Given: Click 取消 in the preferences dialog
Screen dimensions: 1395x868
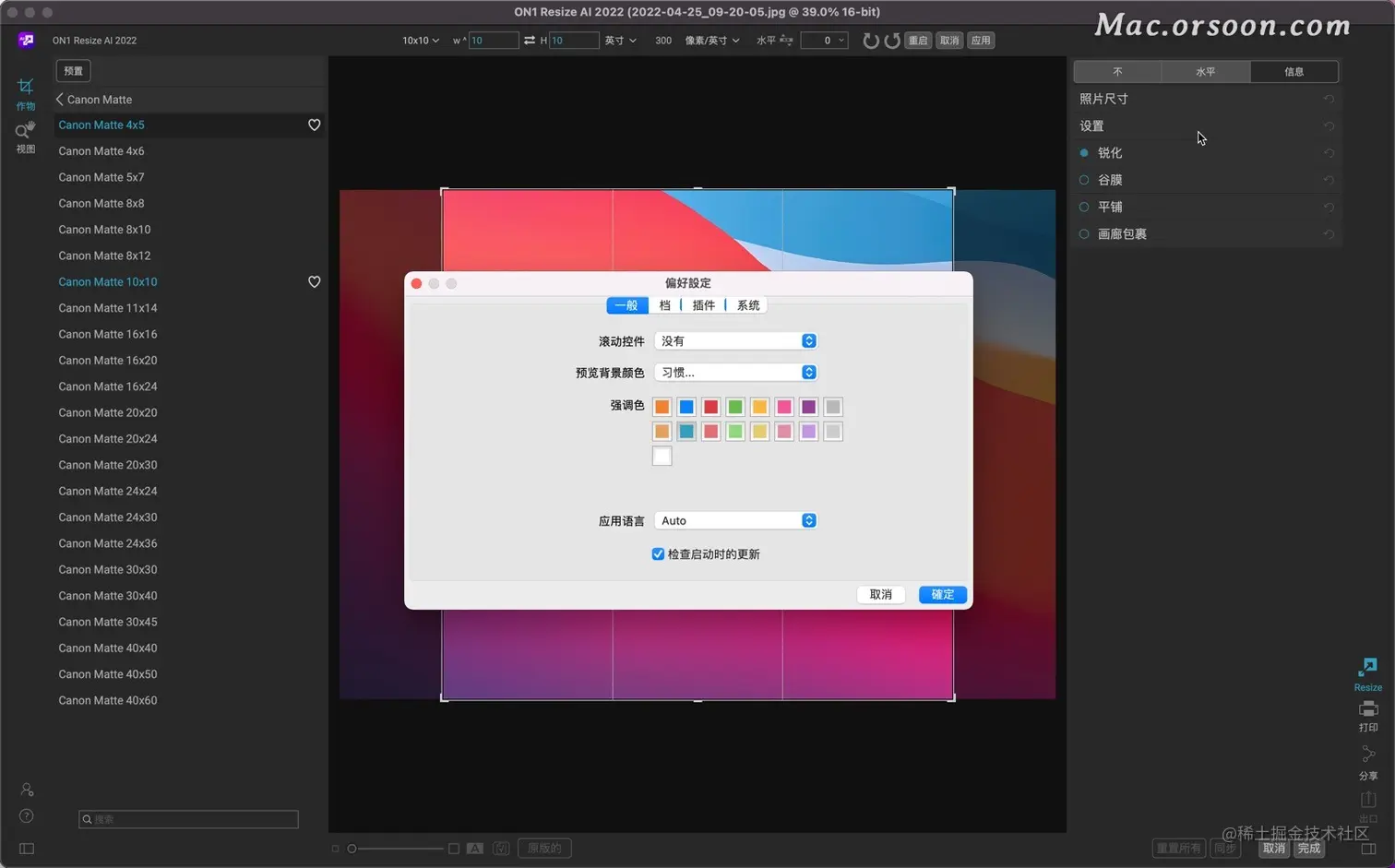Looking at the screenshot, I should [x=881, y=595].
